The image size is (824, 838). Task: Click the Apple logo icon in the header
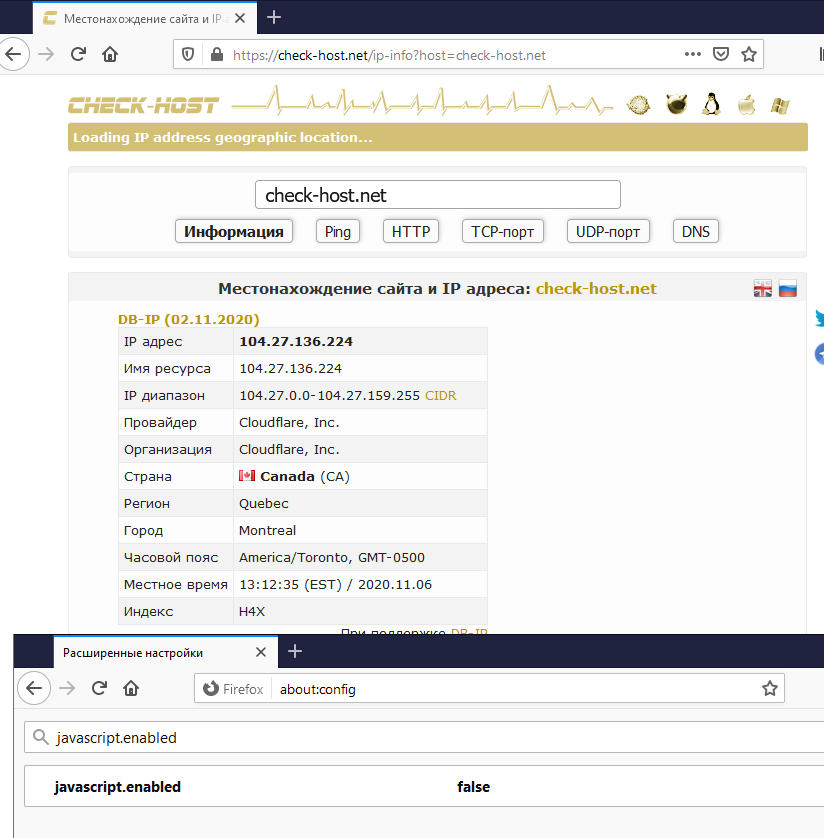746,105
